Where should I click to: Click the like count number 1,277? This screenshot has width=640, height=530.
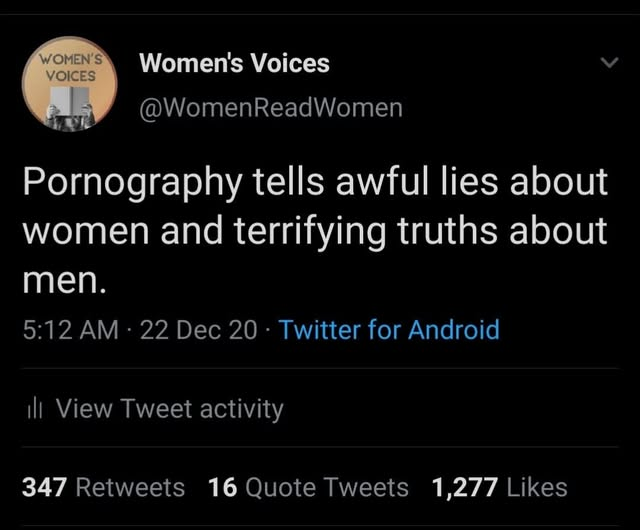point(465,487)
